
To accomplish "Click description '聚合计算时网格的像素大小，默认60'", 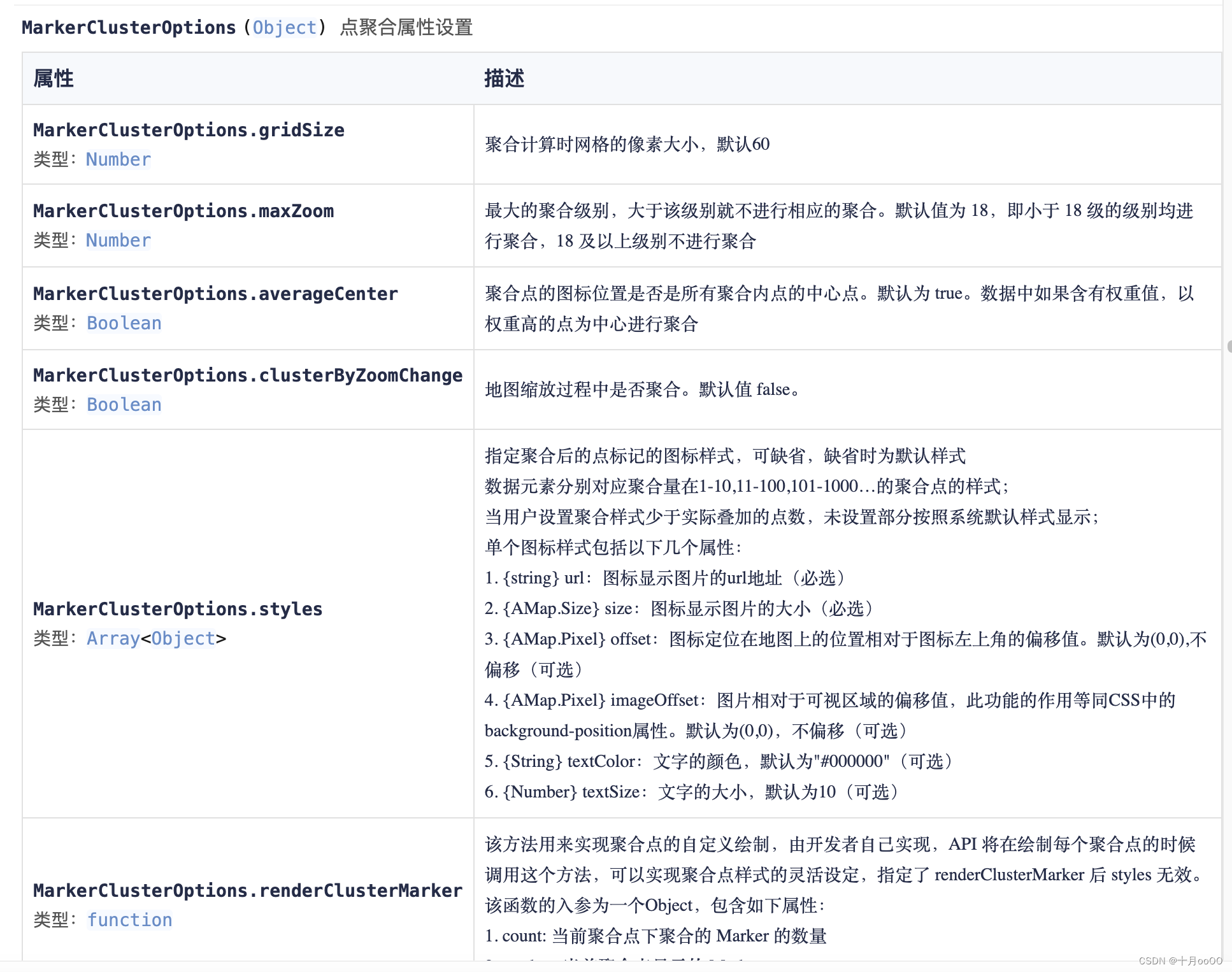I will [627, 144].
